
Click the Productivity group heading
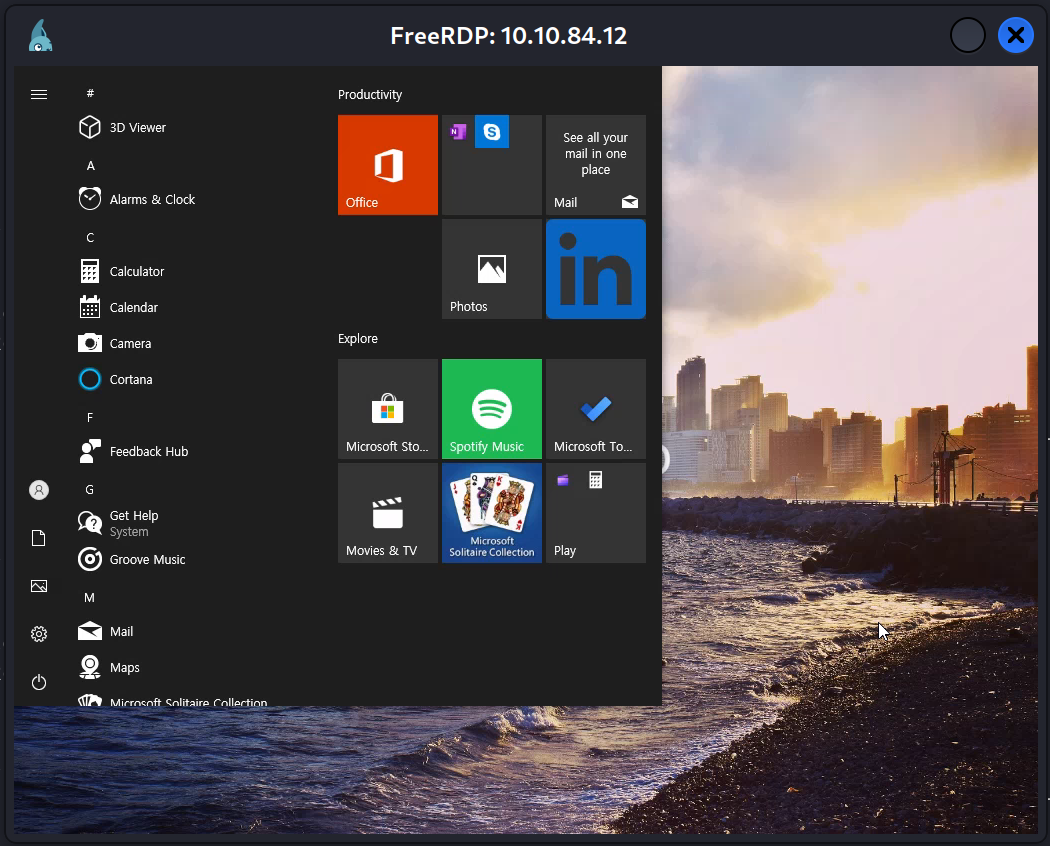(x=370, y=94)
